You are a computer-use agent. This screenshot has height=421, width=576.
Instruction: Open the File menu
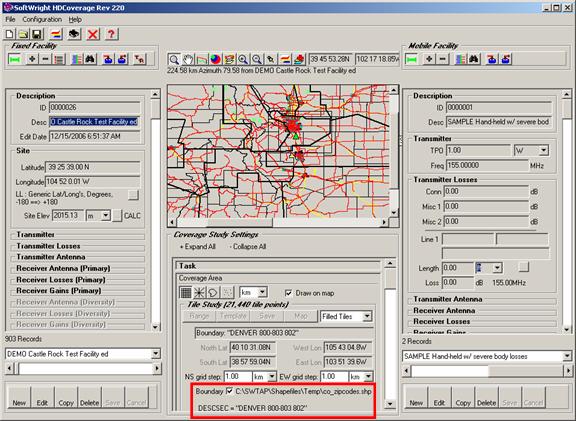point(10,19)
